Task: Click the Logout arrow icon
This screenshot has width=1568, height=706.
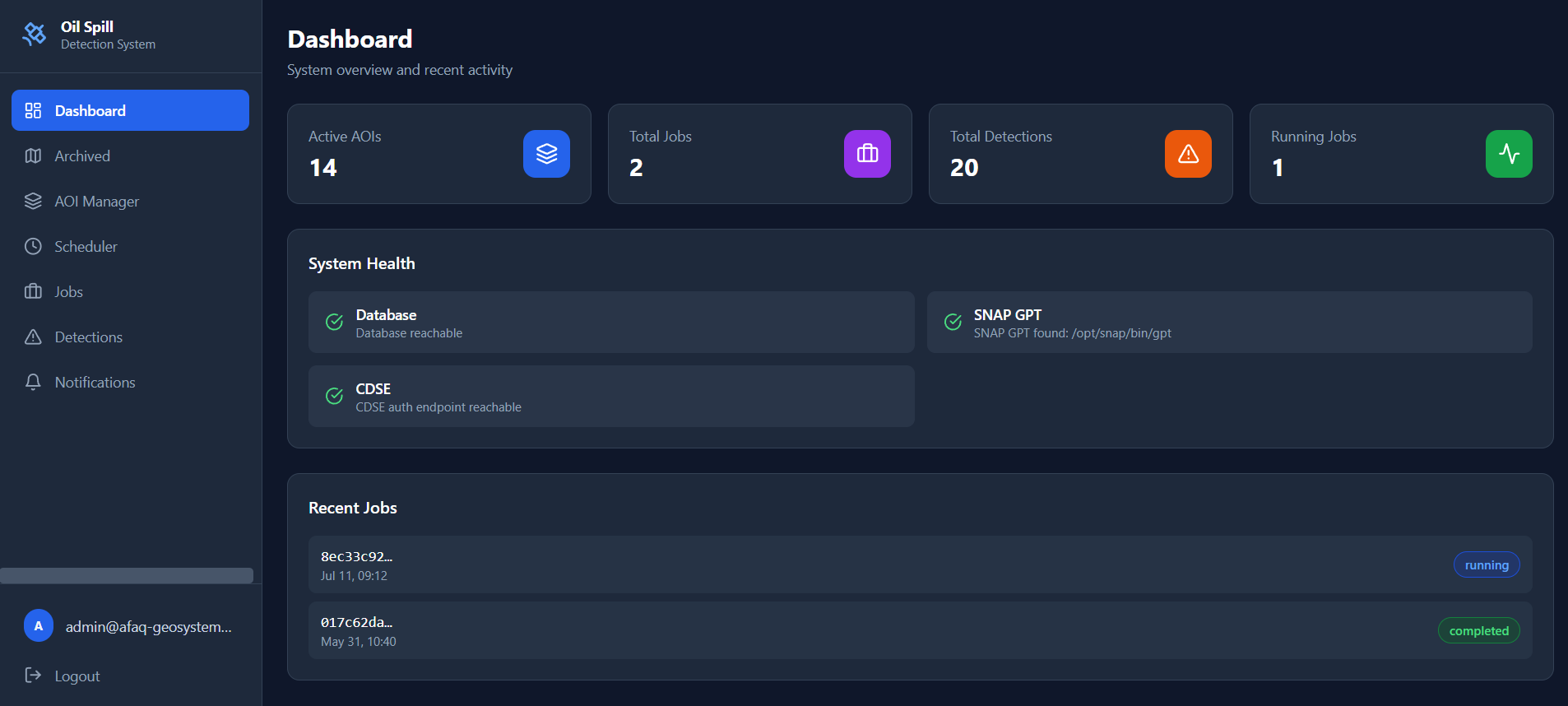Action: (33, 676)
